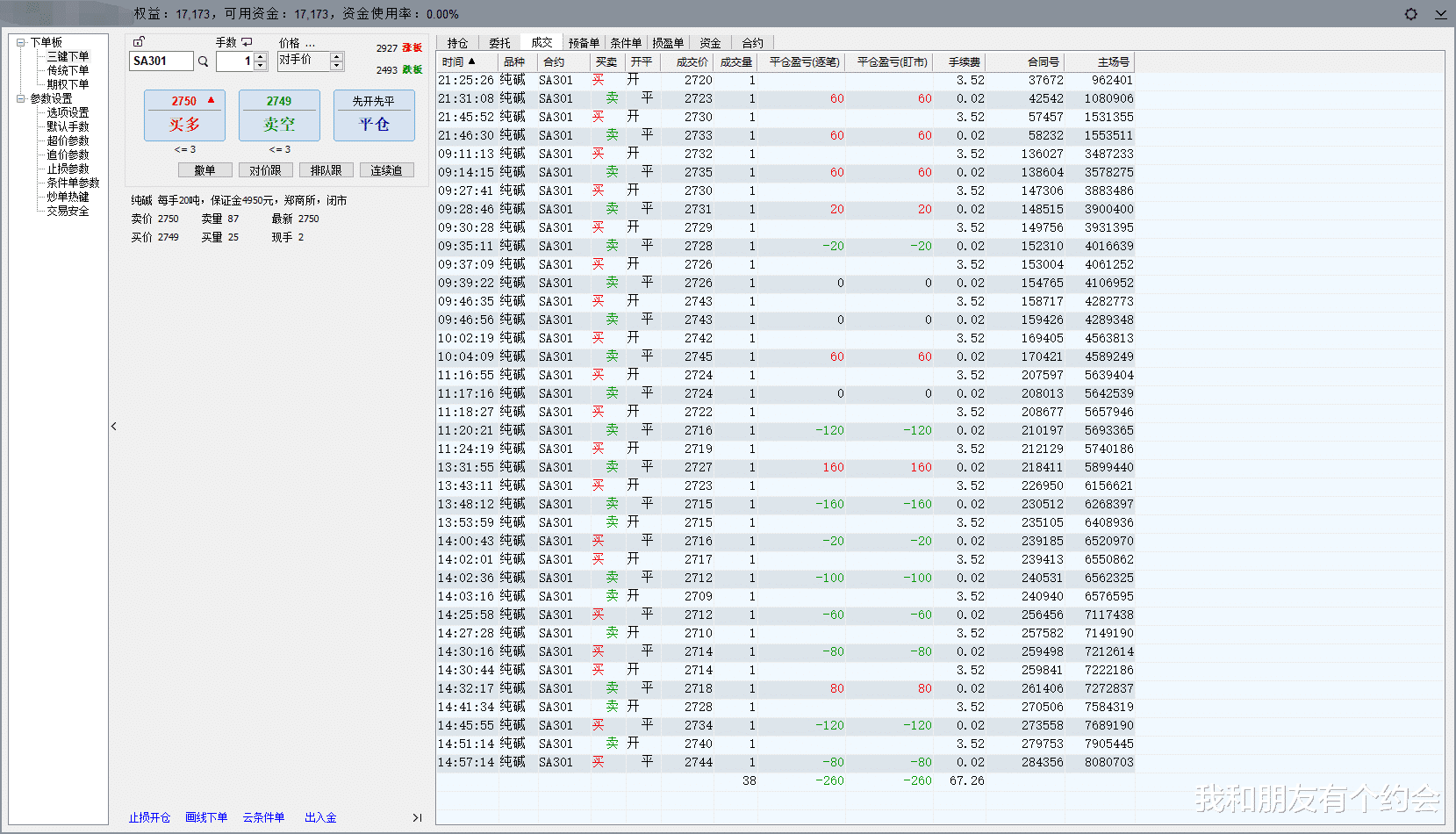The height and width of the screenshot is (834, 1456).
Task: Switch to the 资金 tab
Action: pos(710,43)
